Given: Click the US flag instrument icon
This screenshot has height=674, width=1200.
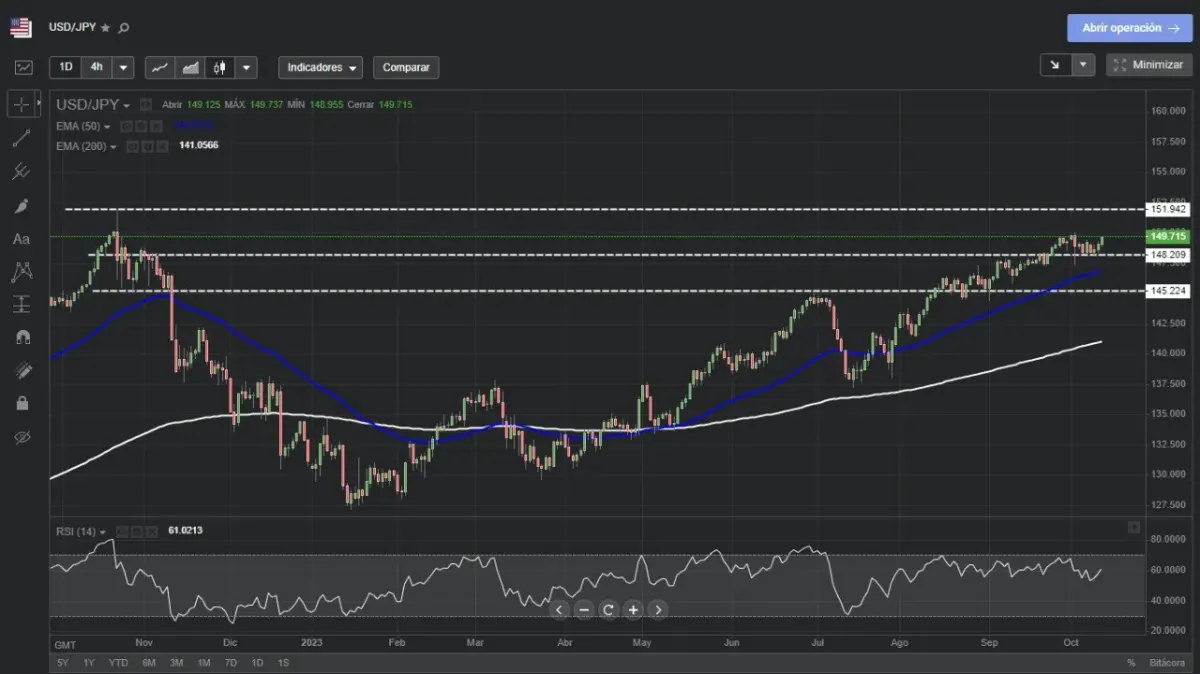Looking at the screenshot, I should [20, 27].
